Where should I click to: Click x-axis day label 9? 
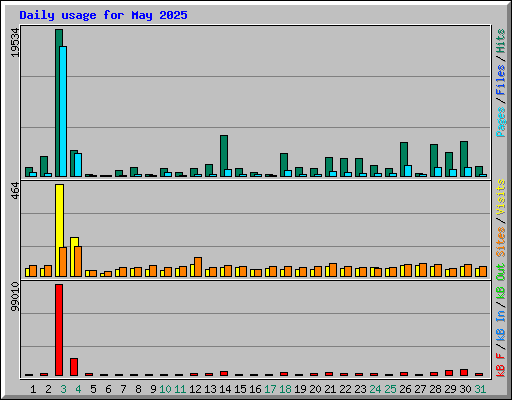pyautogui.click(x=153, y=389)
